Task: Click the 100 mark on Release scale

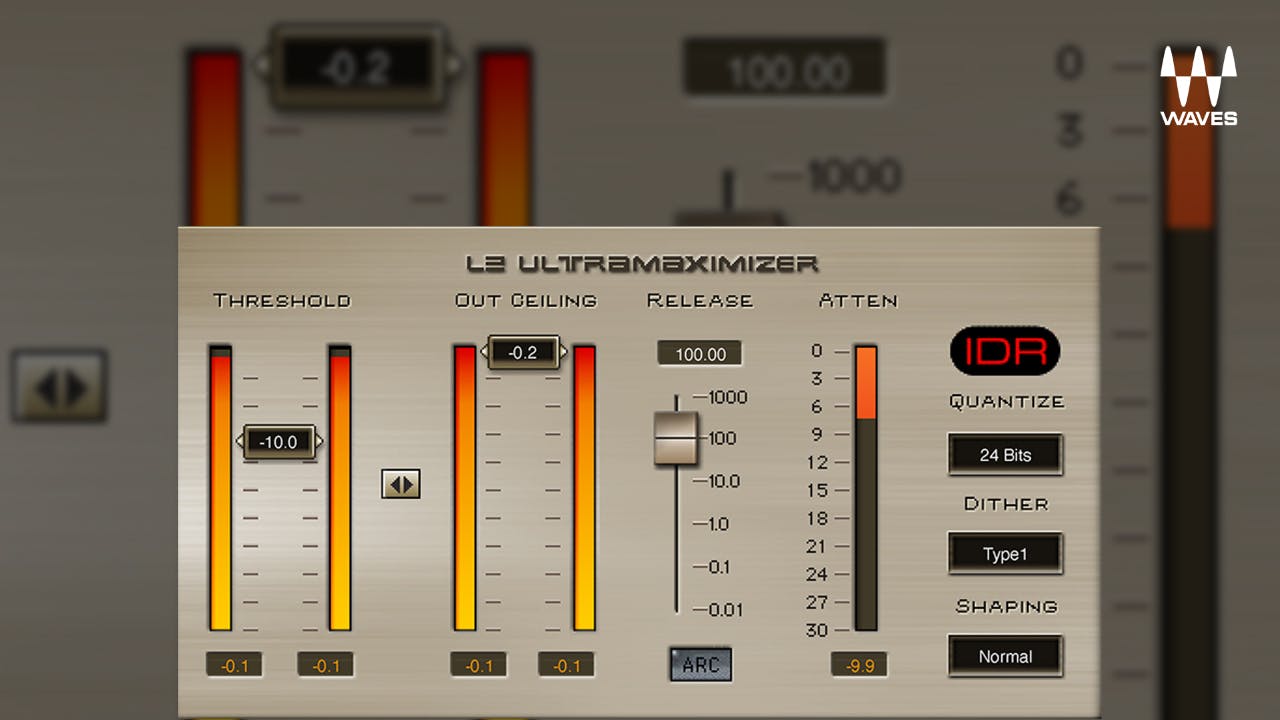Action: [x=722, y=438]
